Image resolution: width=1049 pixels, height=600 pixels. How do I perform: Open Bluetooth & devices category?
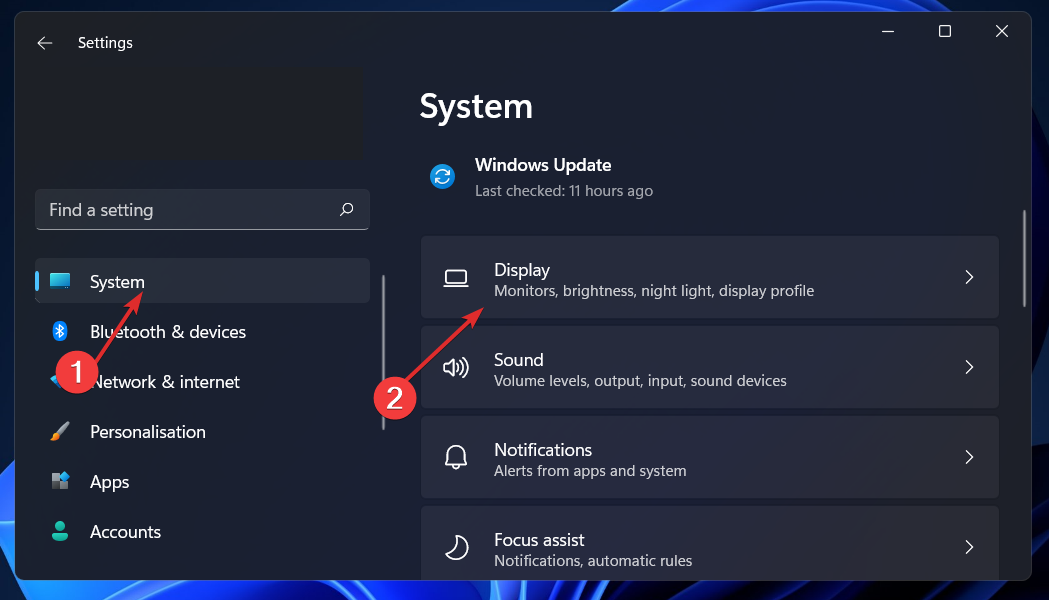point(202,331)
